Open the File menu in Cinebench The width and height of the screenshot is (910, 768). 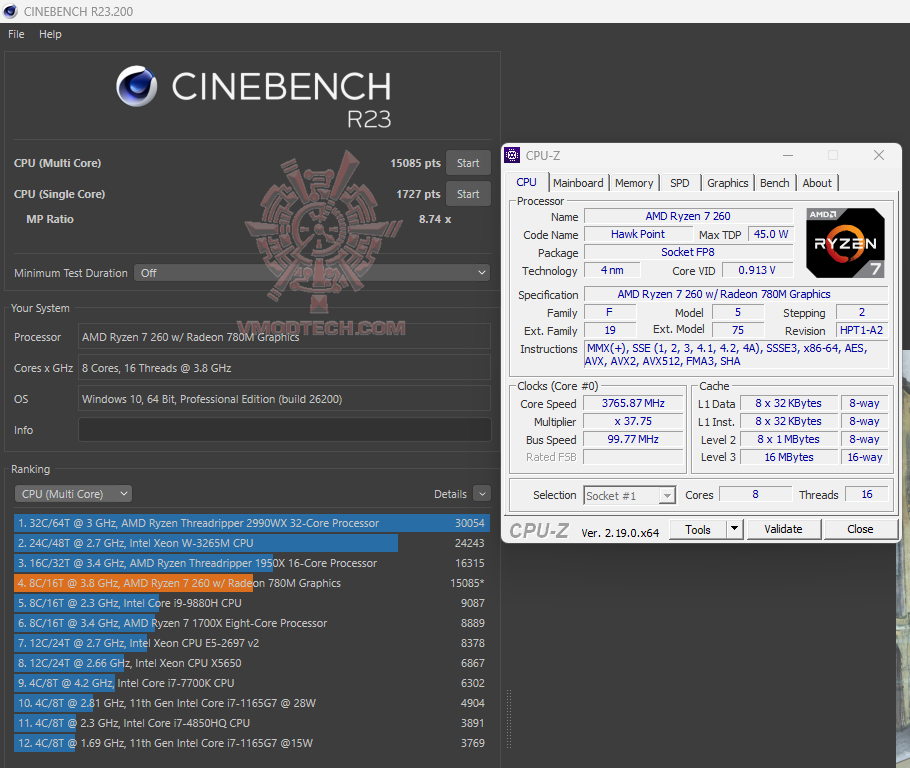pyautogui.click(x=16, y=34)
